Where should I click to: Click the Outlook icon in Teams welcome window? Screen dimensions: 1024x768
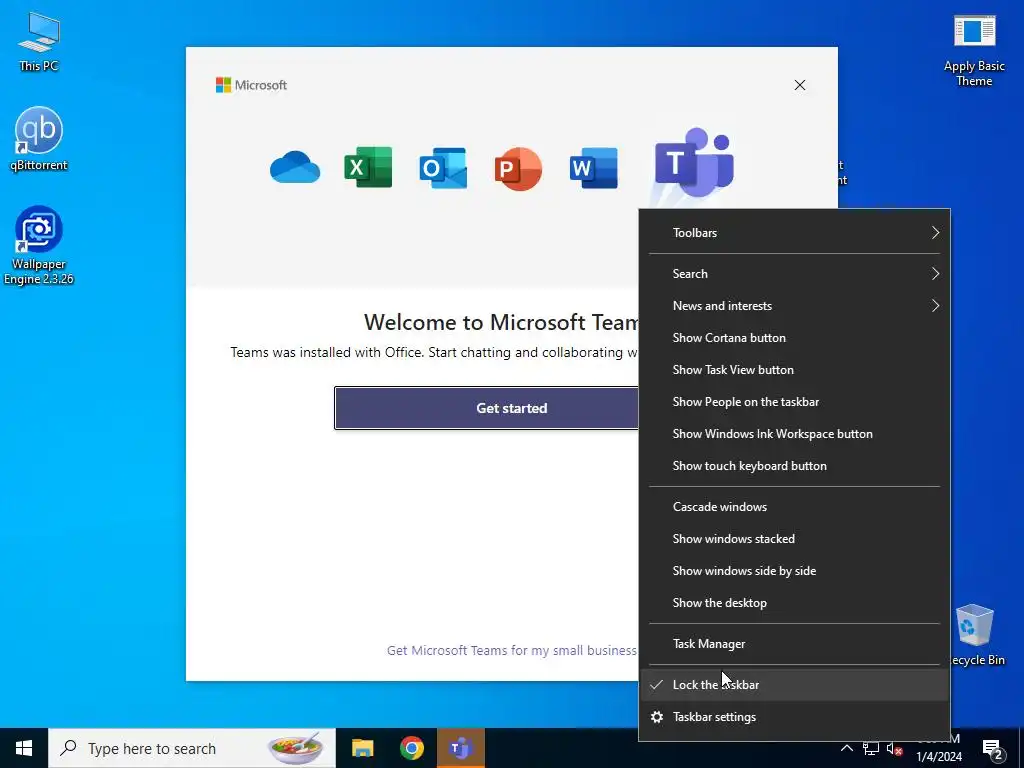(443, 168)
